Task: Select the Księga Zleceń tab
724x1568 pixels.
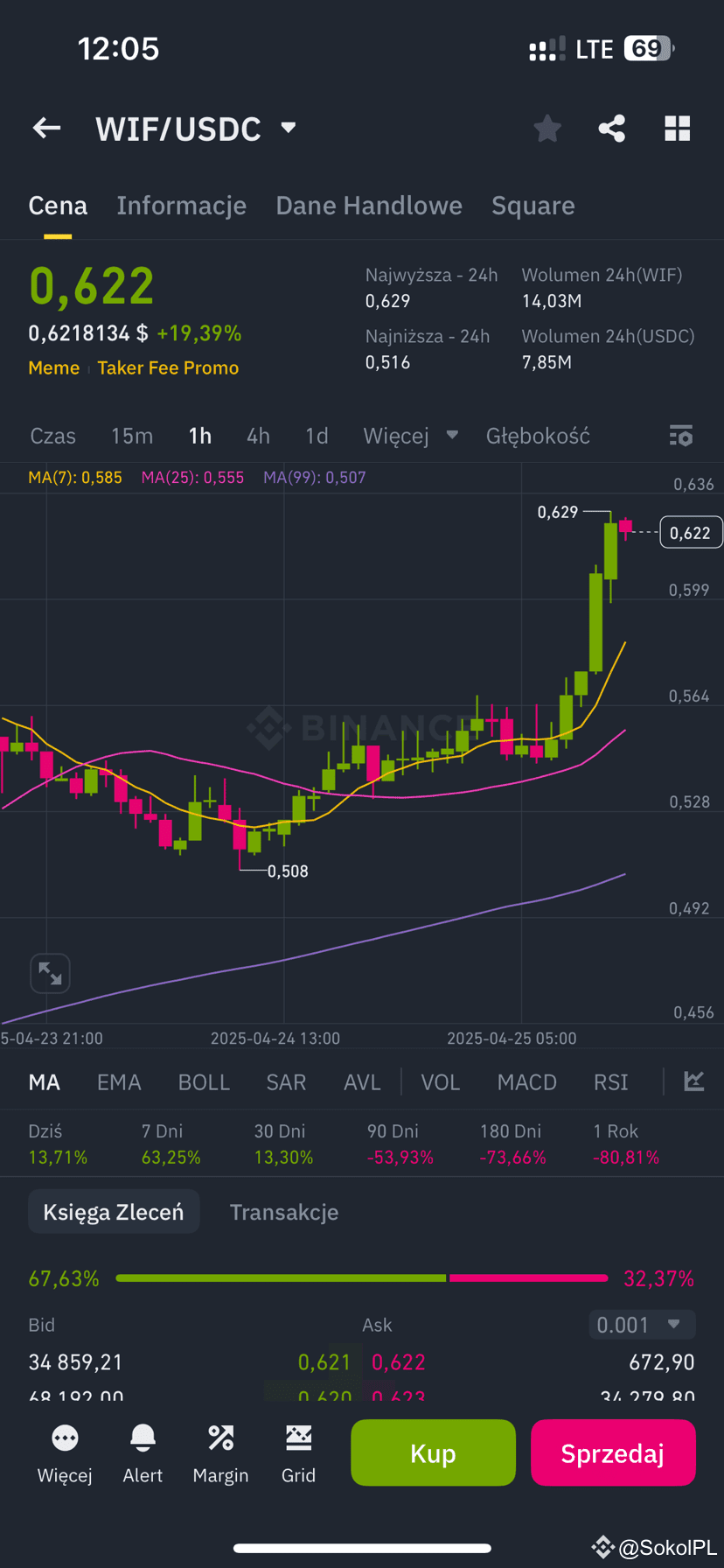Action: point(114,1212)
